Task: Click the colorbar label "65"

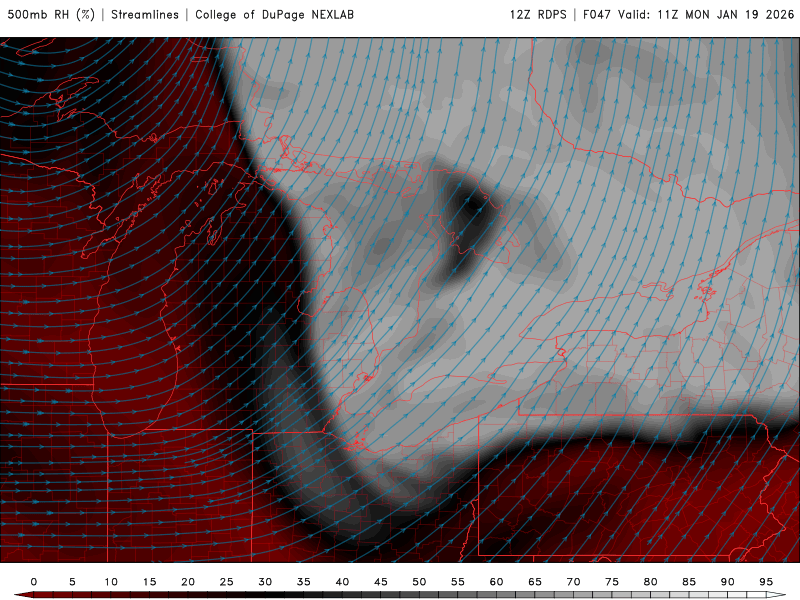Action: 535,582
